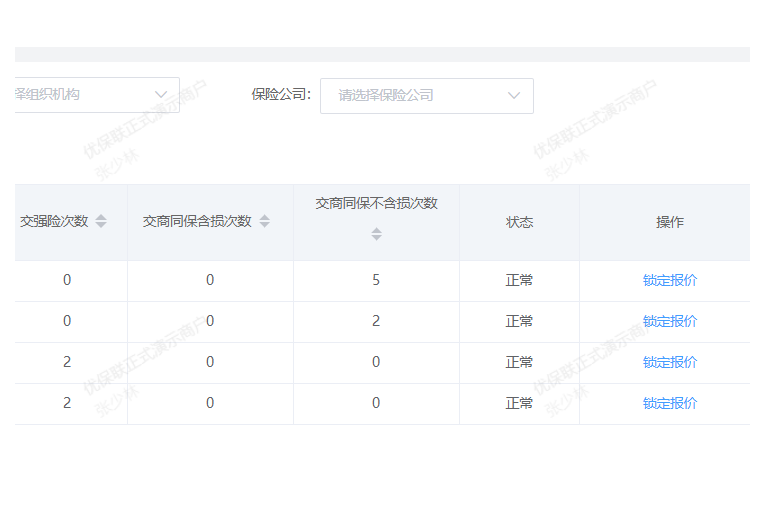Sort by 交商同保不含损次数 column arrows
This screenshot has width=784, height=526.
pos(376,234)
